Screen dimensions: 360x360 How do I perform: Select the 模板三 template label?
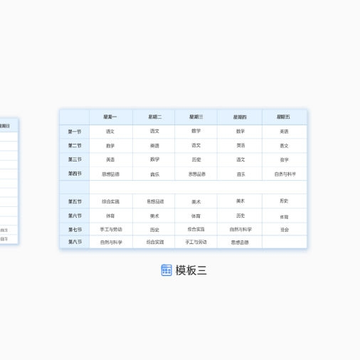(x=191, y=270)
